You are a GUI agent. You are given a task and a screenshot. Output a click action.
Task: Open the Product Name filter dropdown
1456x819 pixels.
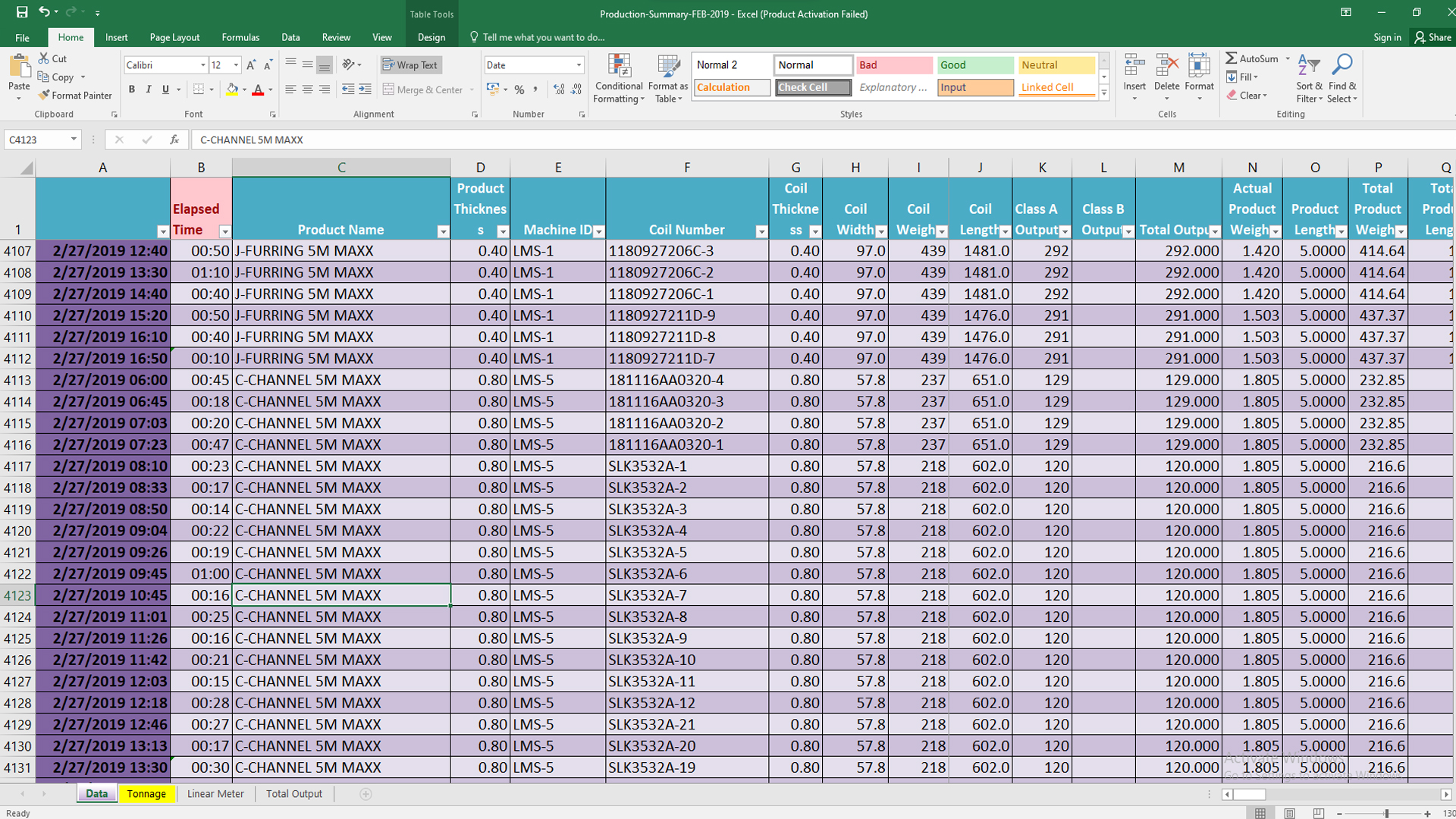click(443, 231)
